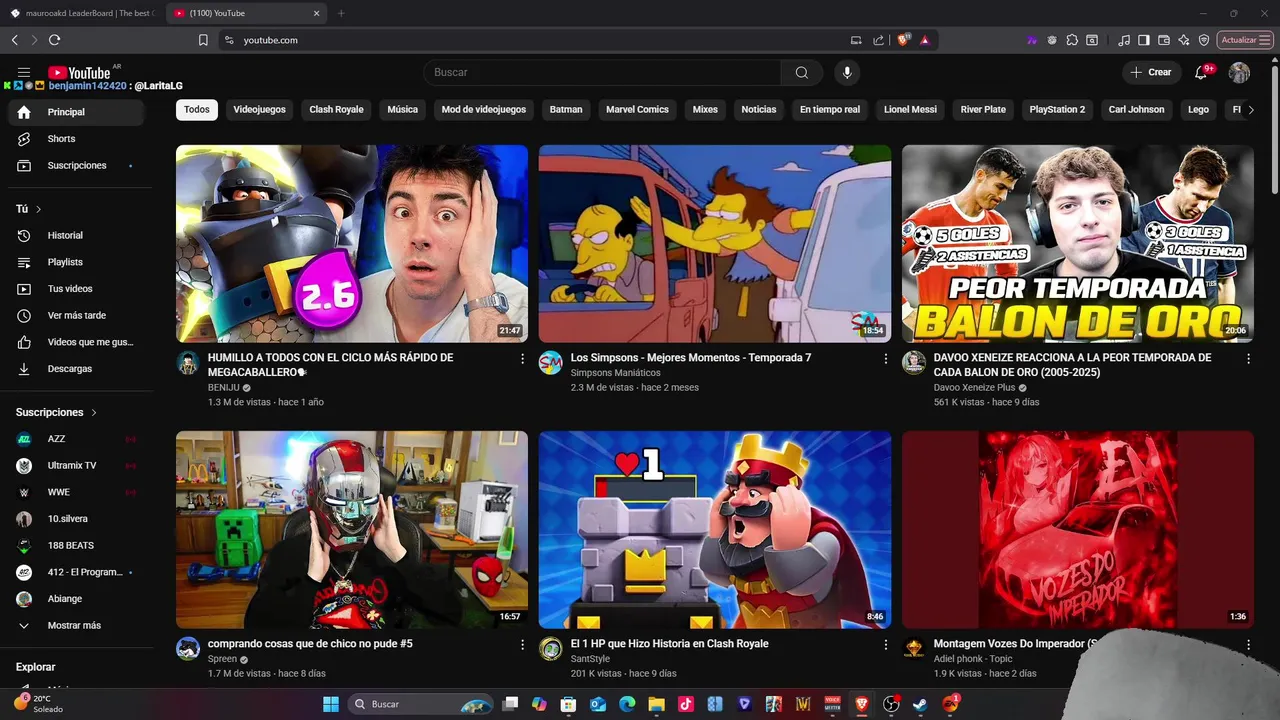Open the YouTube hamburger guide menu
The height and width of the screenshot is (720, 1280).
pyautogui.click(x=24, y=73)
